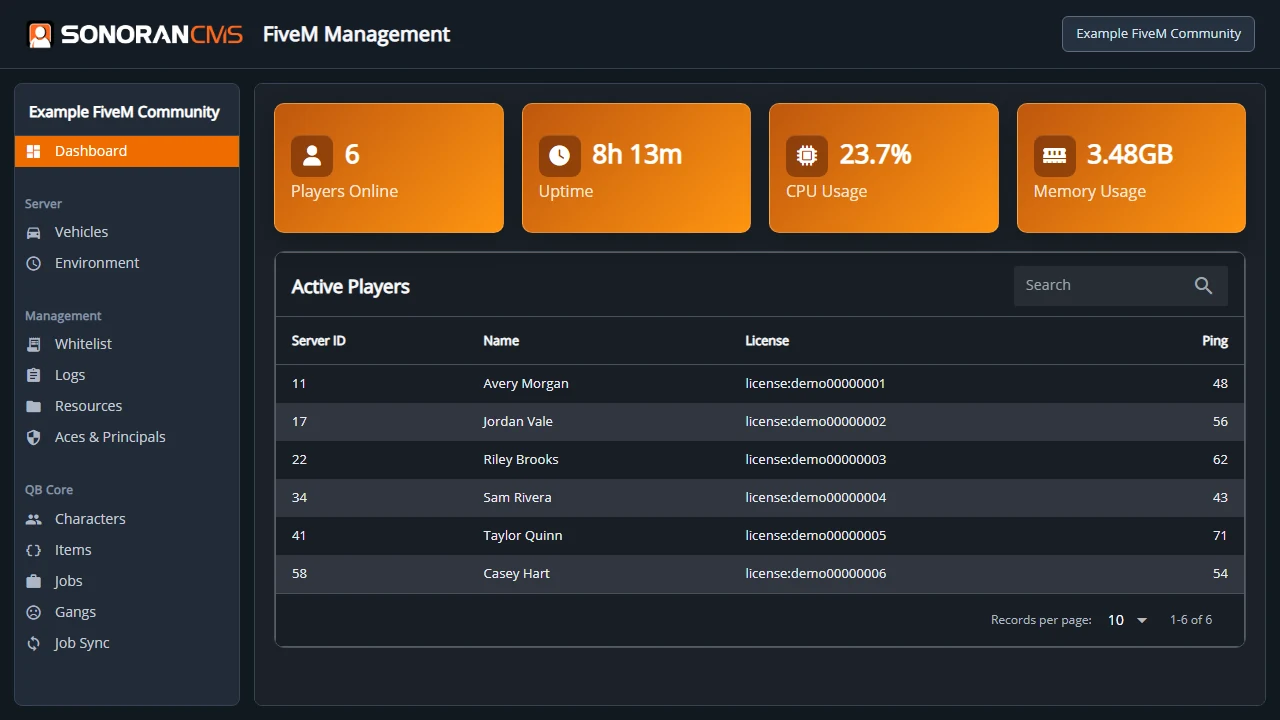The height and width of the screenshot is (720, 1280).
Task: Click the ping value 71
Action: (1220, 536)
